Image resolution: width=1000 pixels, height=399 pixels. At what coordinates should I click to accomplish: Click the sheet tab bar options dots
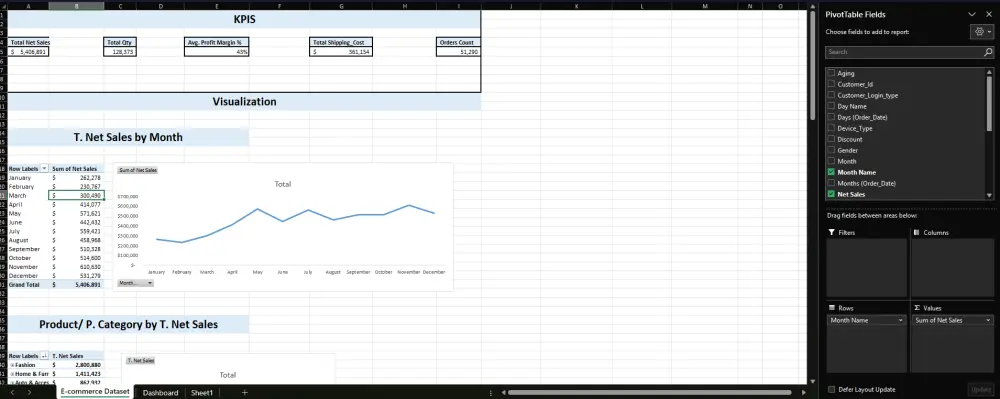[x=490, y=393]
